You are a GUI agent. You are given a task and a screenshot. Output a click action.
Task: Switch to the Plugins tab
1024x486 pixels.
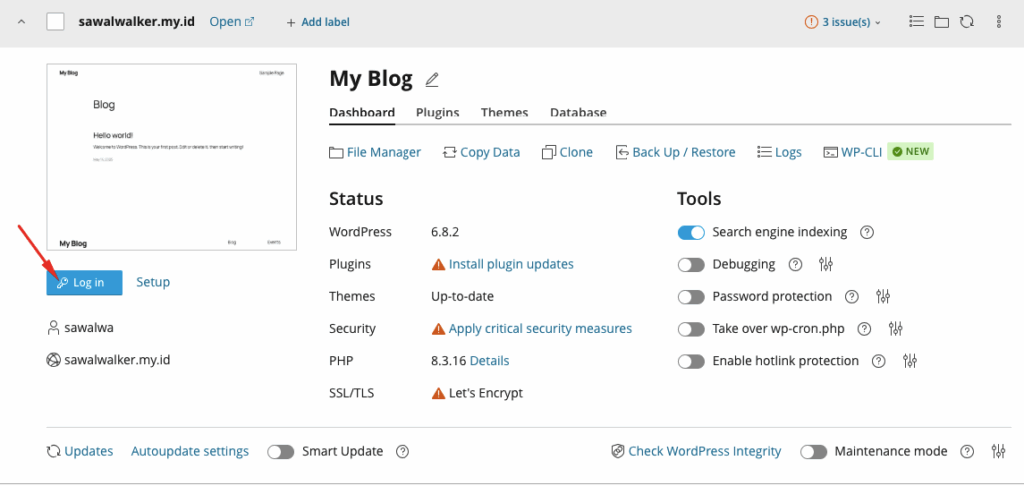click(438, 112)
